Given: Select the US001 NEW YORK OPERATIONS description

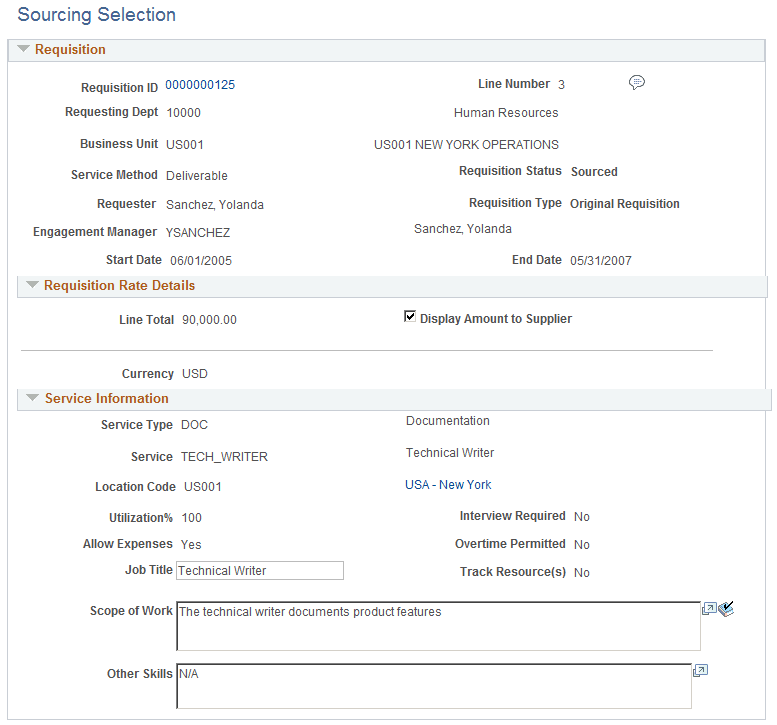Looking at the screenshot, I should pos(466,145).
